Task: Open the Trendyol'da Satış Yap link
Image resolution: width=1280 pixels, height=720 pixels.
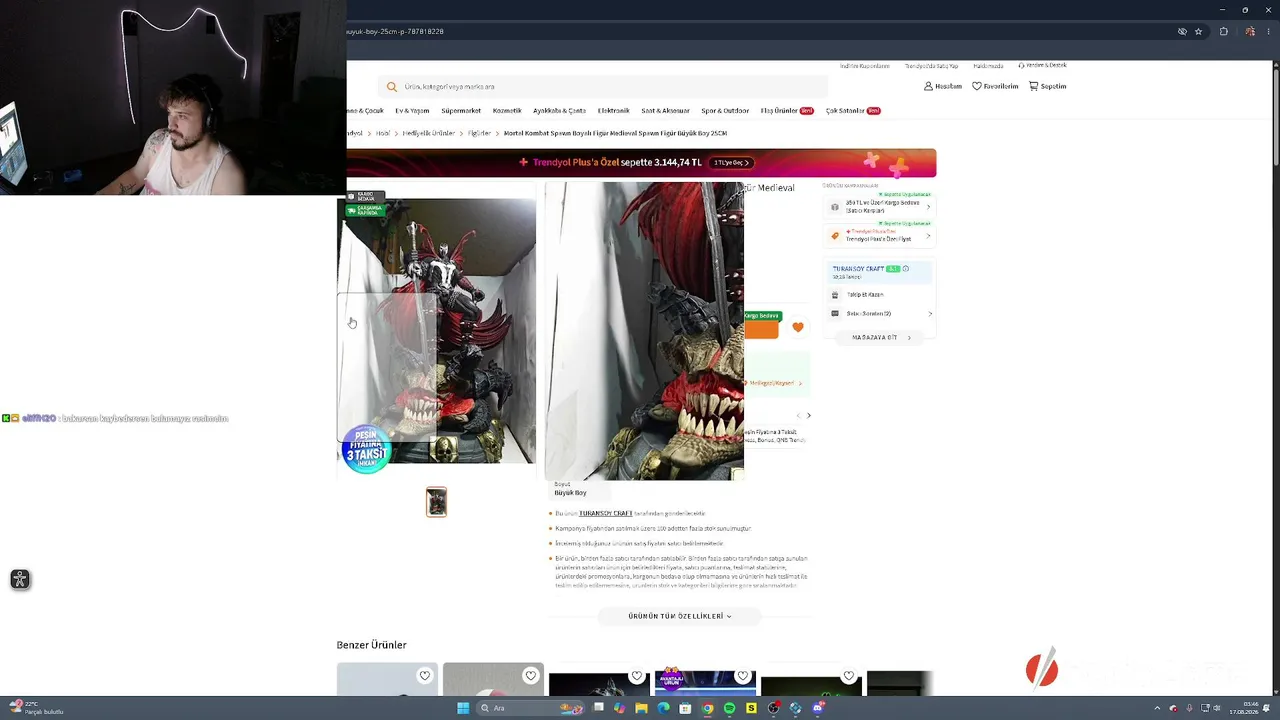Action: (x=932, y=66)
